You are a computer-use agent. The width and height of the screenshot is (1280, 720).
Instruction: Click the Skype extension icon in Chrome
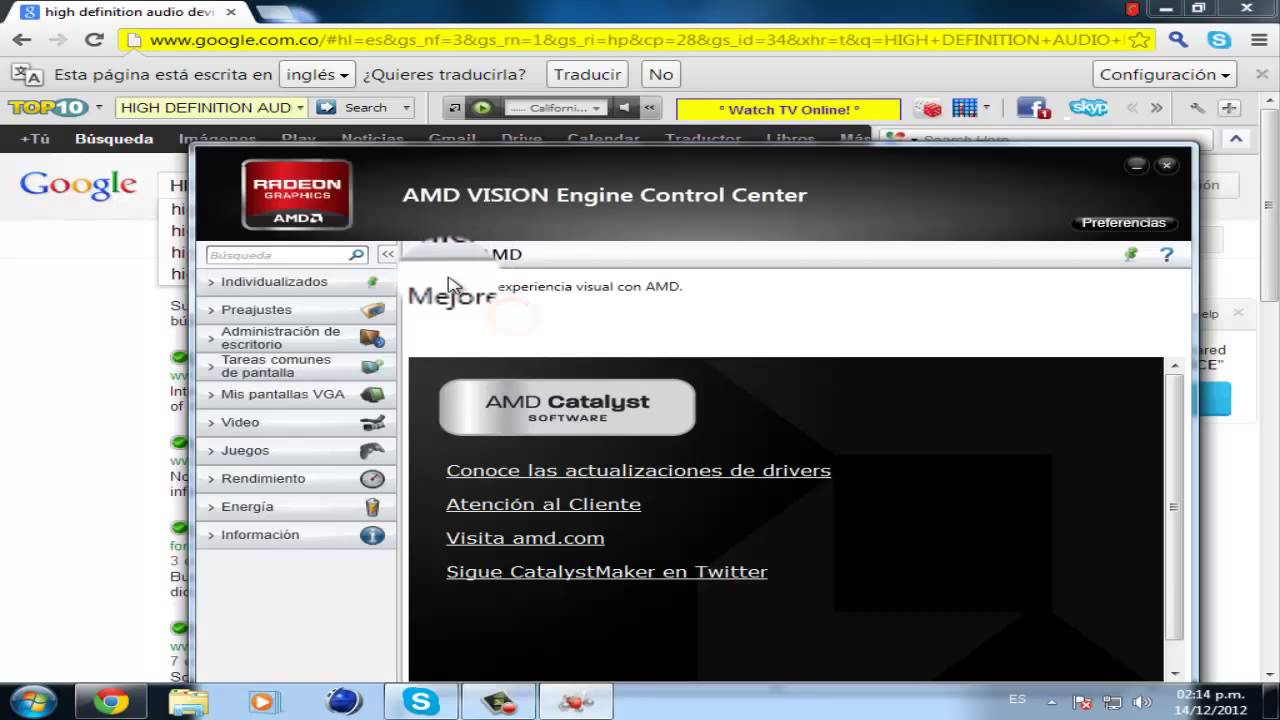(x=1218, y=40)
